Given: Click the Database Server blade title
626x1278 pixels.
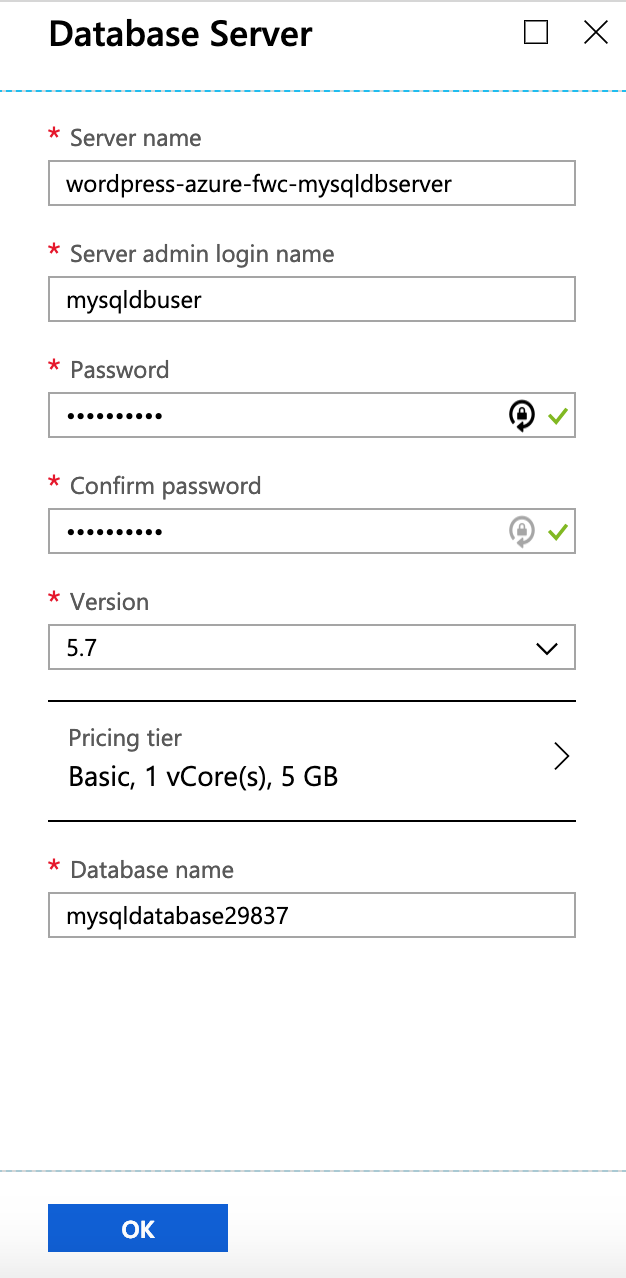Looking at the screenshot, I should point(180,34).
